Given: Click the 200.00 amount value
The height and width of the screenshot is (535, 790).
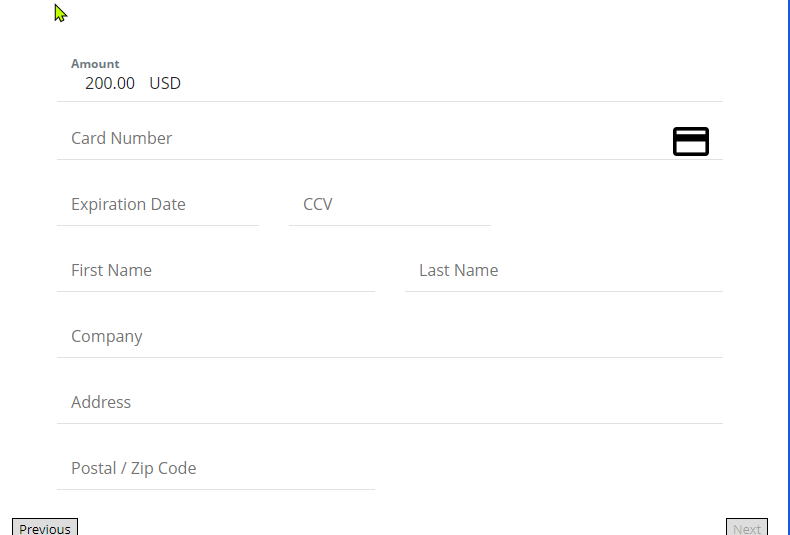Looking at the screenshot, I should click(110, 83).
